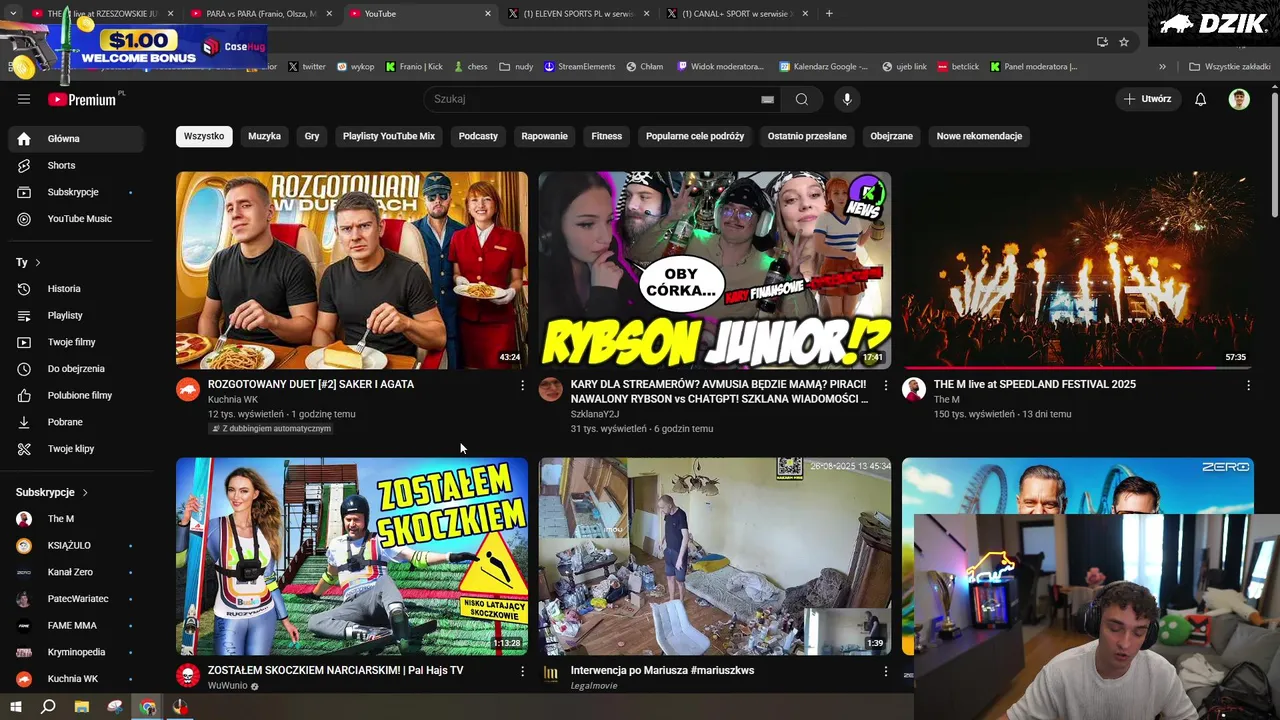Select the Gry filter chip

tap(312, 136)
